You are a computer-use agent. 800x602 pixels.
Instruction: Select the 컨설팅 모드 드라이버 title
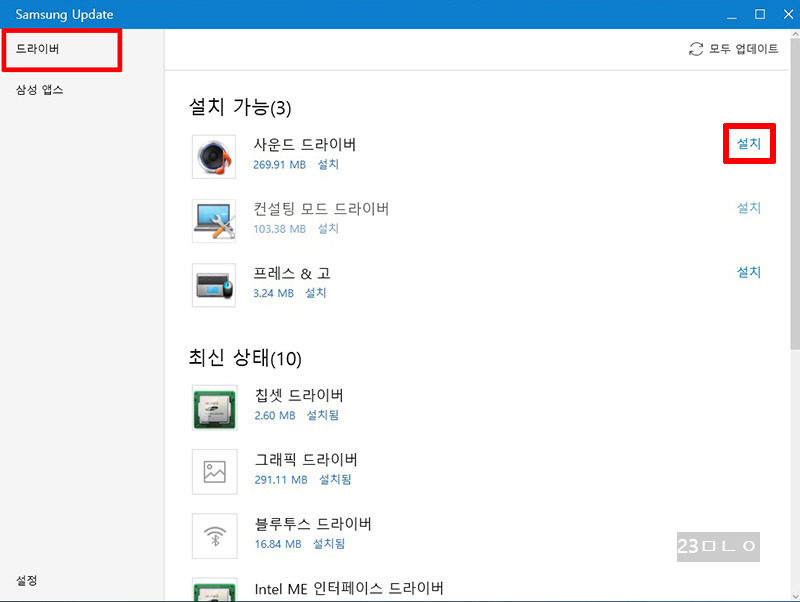click(321, 209)
